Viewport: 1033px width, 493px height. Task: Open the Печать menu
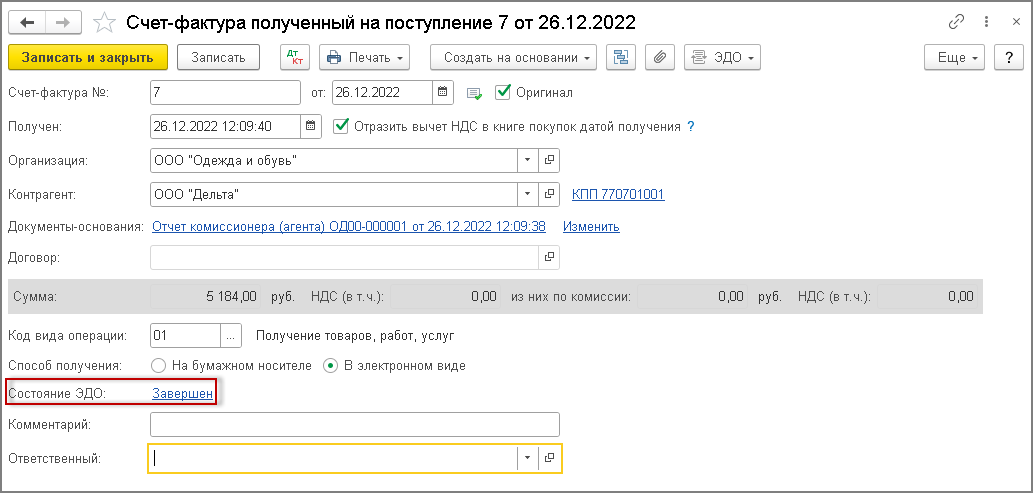click(x=364, y=58)
